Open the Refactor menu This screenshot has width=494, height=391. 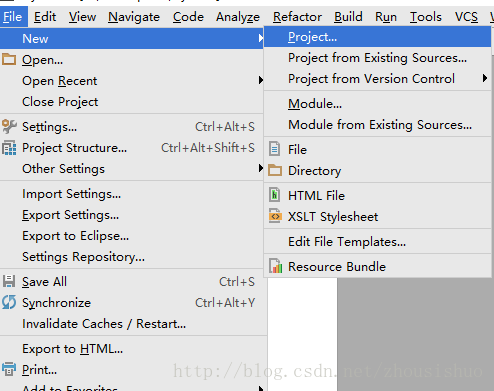click(x=297, y=17)
